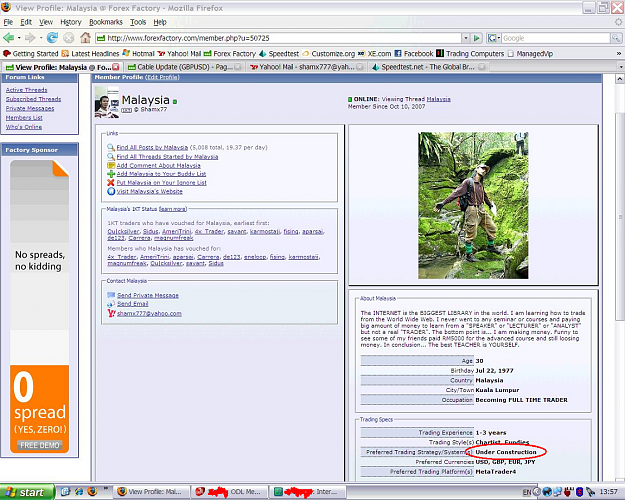Open the Hotmail bookmark
Screen dimensions: 625x500
(x=138, y=53)
